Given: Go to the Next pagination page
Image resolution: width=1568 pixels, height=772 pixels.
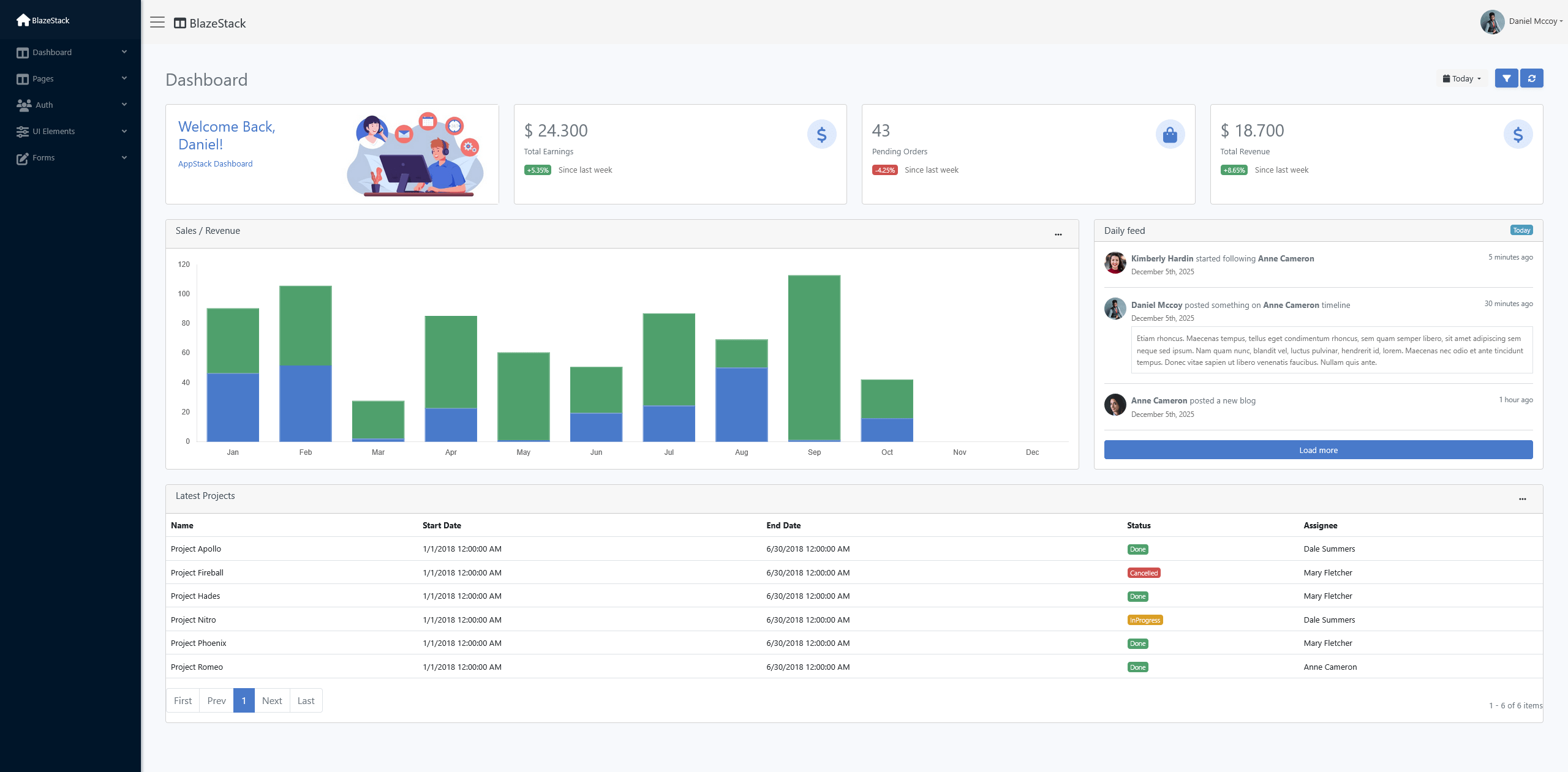Looking at the screenshot, I should [x=272, y=700].
